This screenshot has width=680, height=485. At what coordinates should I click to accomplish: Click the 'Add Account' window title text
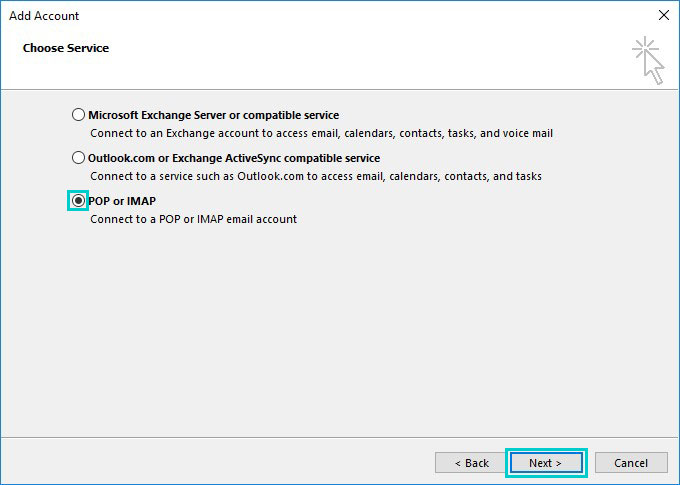[44, 16]
